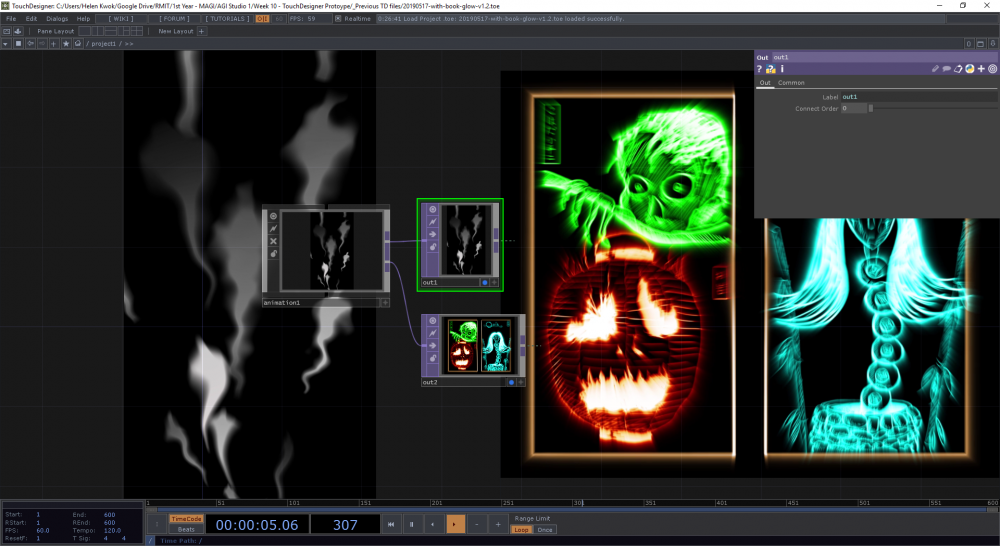The width and height of the screenshot is (1000, 546).
Task: Jump to timeline start
Action: [x=391, y=524]
